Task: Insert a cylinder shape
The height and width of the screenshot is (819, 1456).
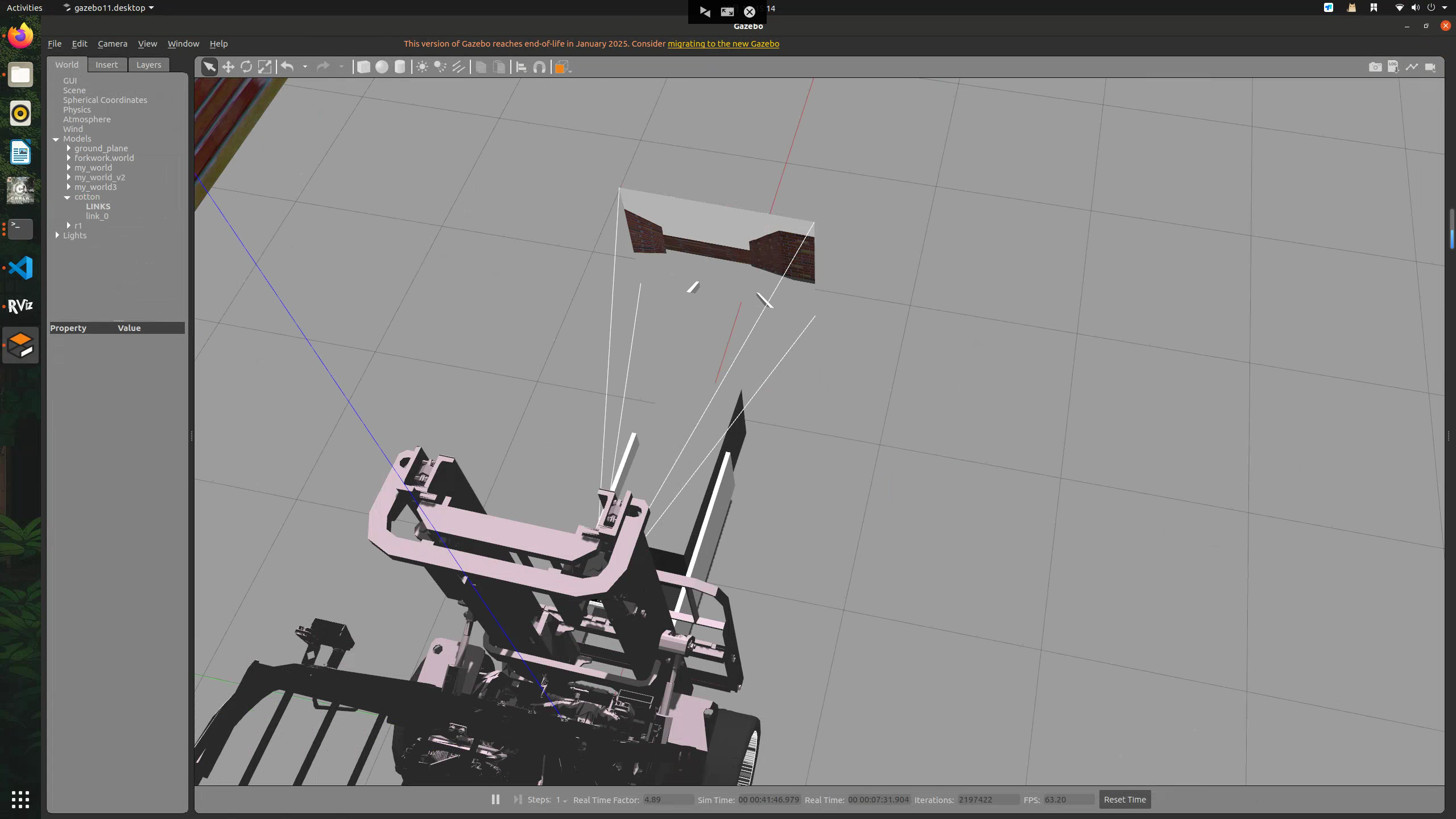Action: 400,67
